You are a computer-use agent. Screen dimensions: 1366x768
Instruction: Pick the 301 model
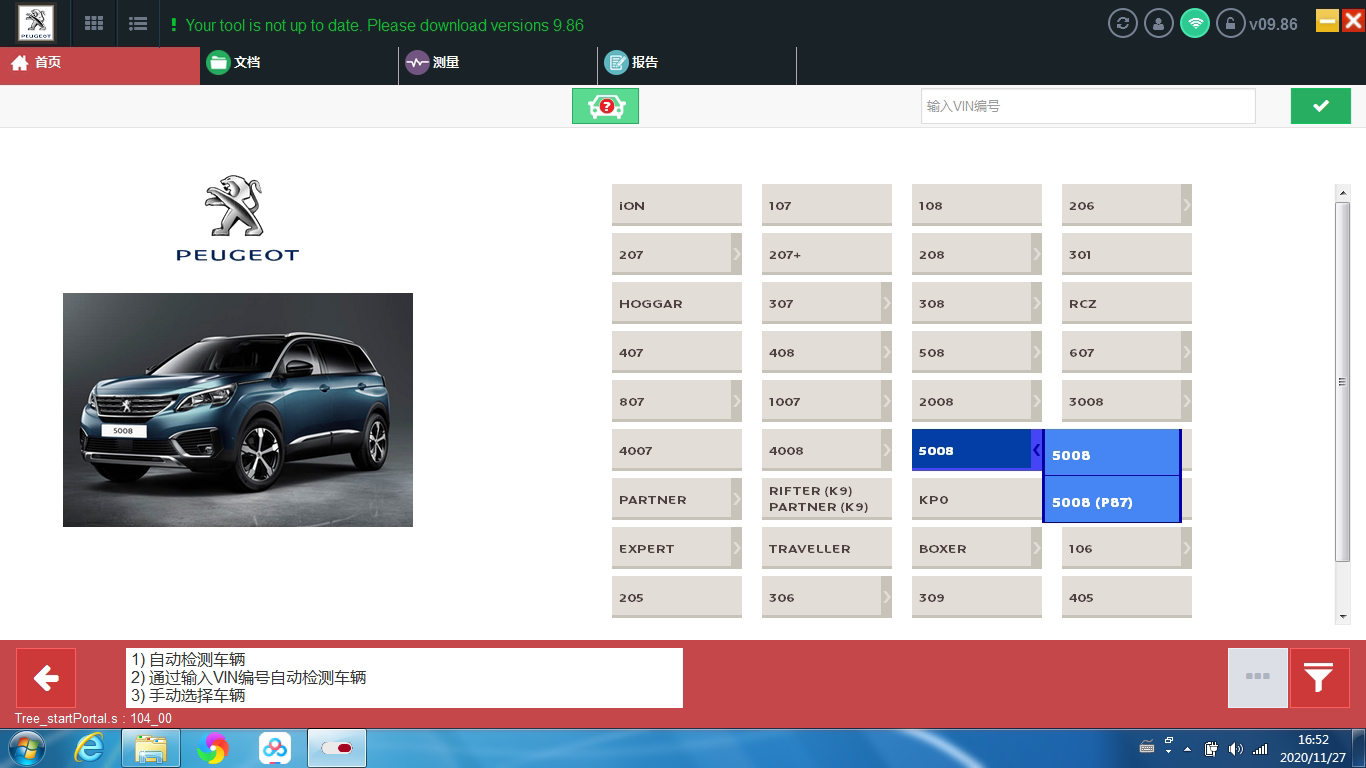coord(1127,254)
